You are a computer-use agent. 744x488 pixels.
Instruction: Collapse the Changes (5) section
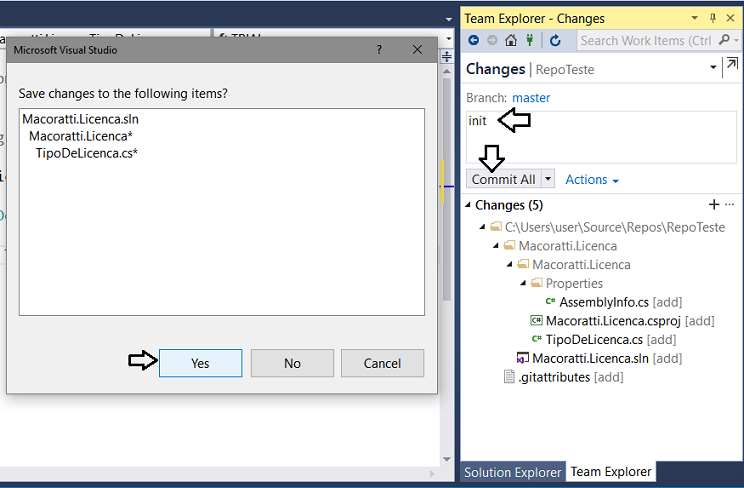(x=468, y=205)
